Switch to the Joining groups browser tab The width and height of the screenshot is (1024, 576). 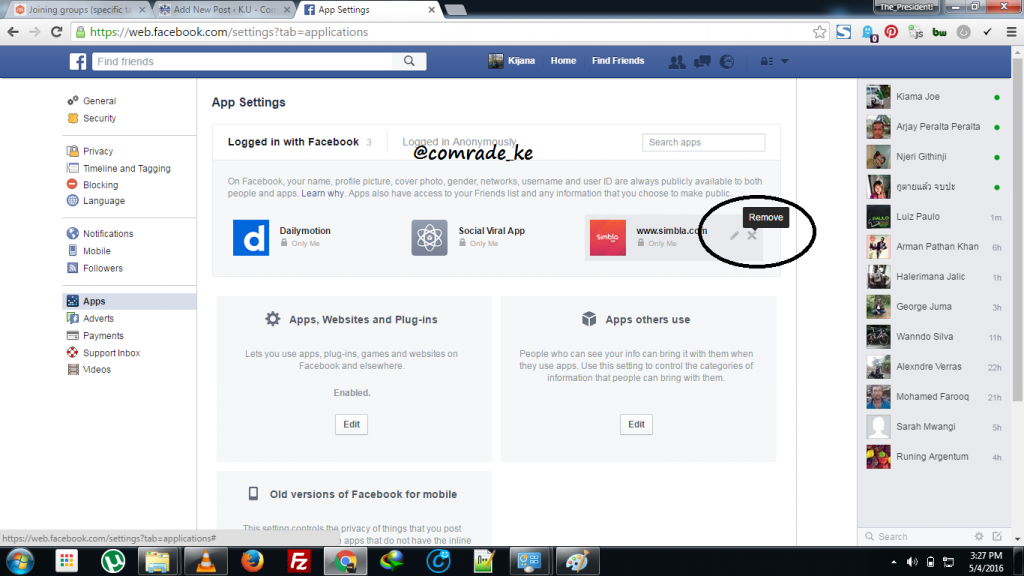coord(78,10)
